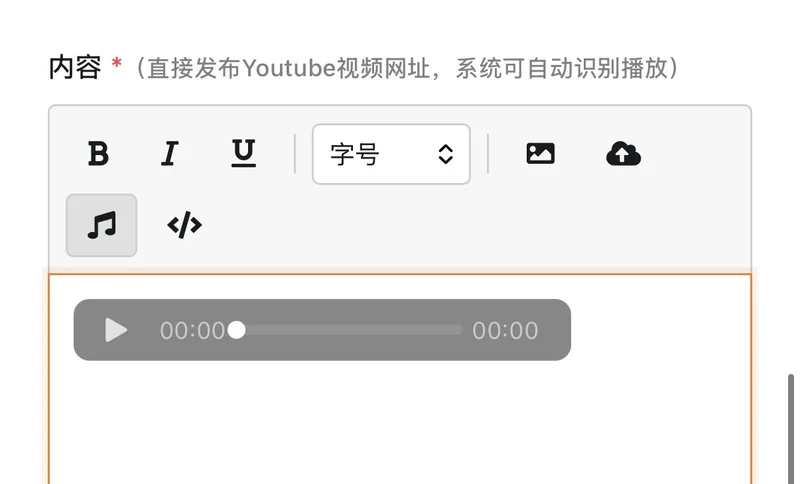The image size is (800, 484).
Task: Open the cloud upload tool
Action: point(623,154)
